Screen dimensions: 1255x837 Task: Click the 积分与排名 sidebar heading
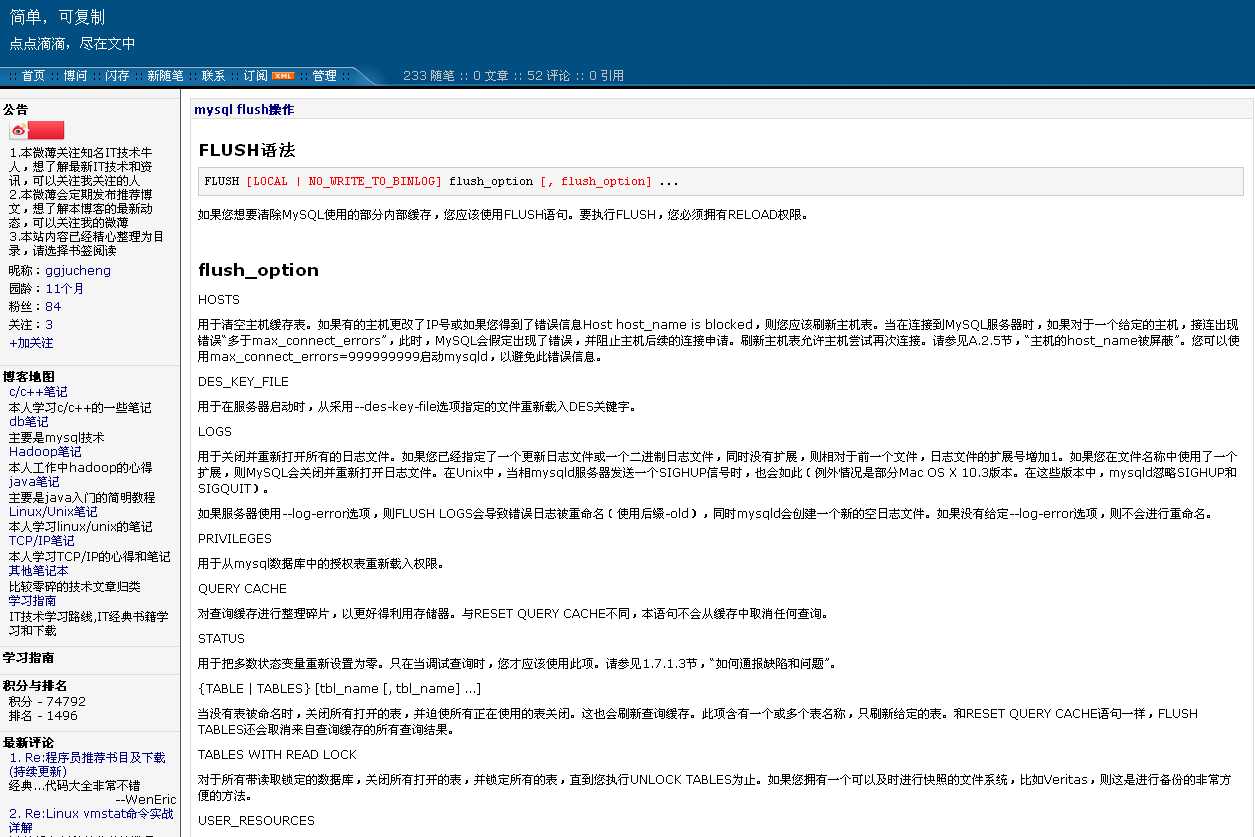point(35,686)
